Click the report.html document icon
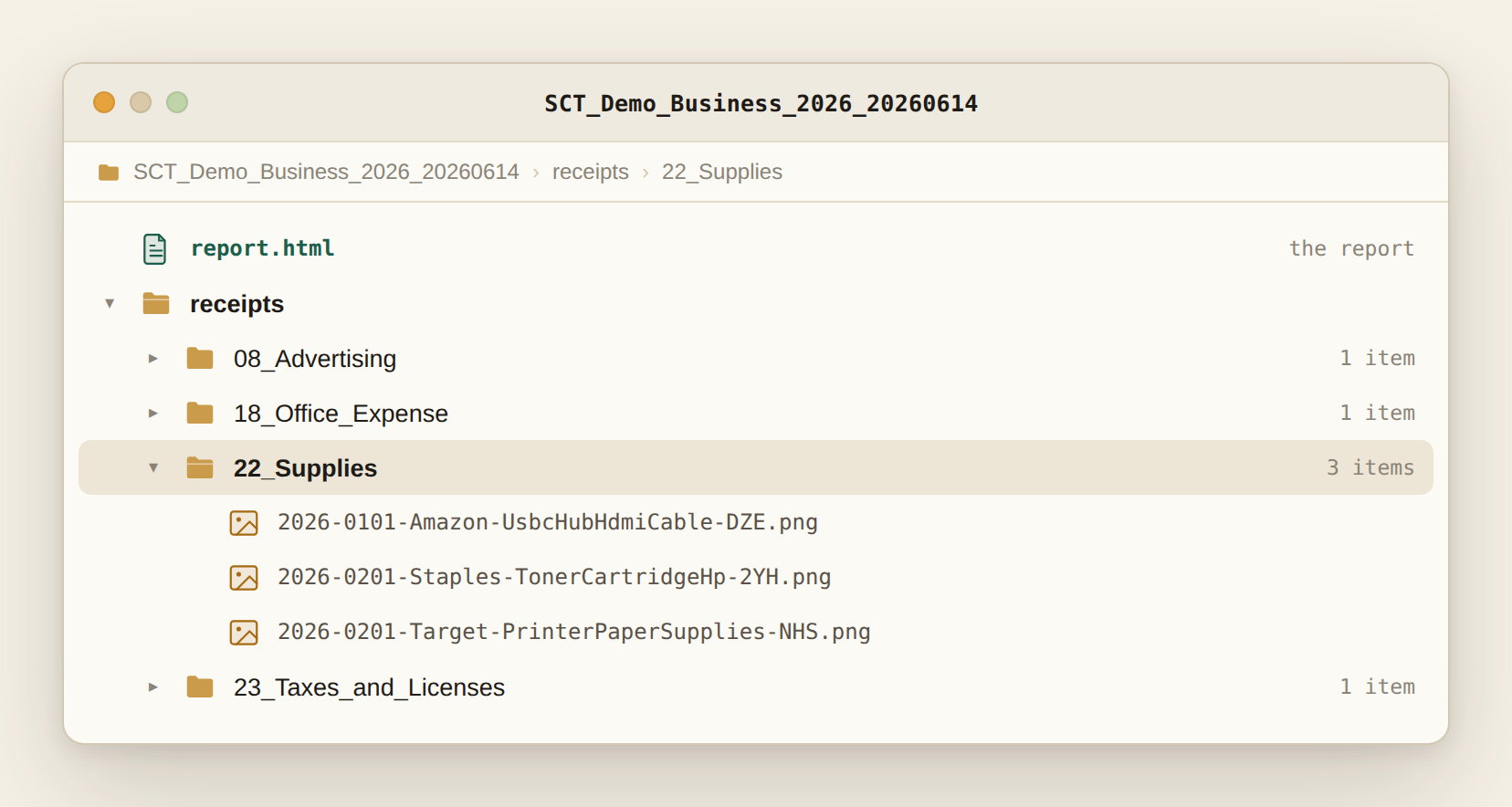Image resolution: width=1512 pixels, height=807 pixels. click(x=155, y=248)
